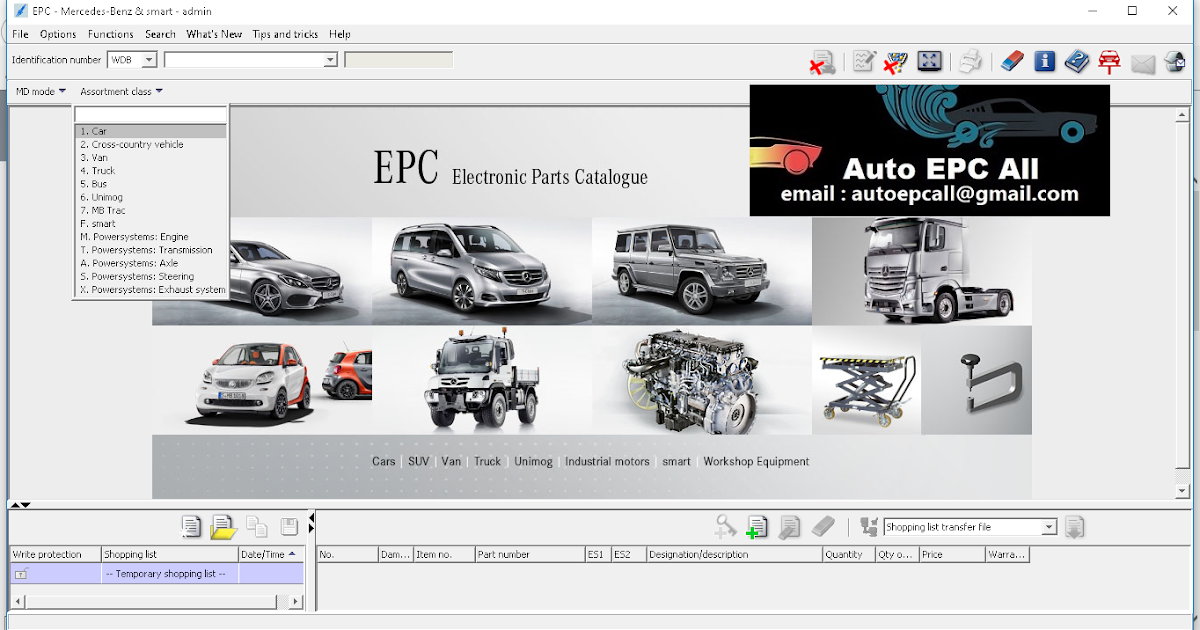Toggle write protection on the temporary shopping list
Image resolution: width=1200 pixels, height=630 pixels.
tap(22, 573)
